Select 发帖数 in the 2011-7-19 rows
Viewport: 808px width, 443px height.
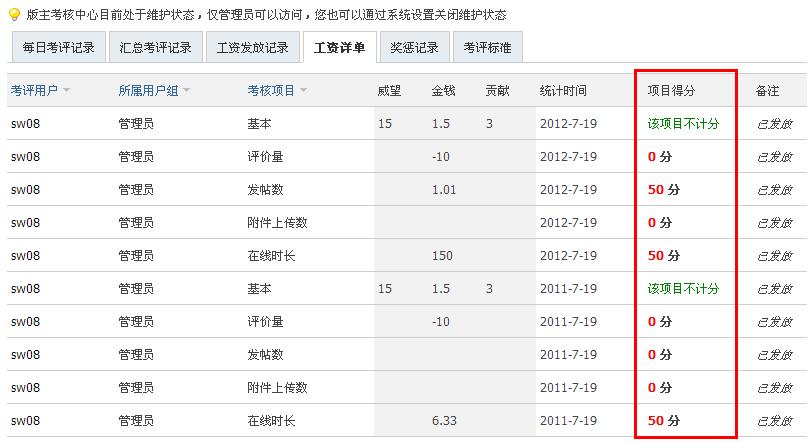[x=265, y=354]
